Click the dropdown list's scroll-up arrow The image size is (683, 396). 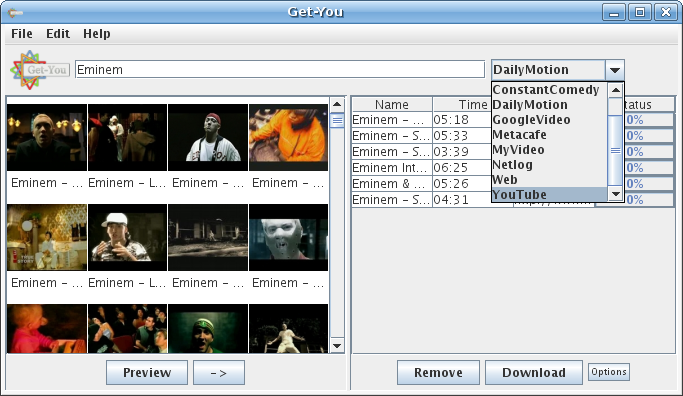(x=615, y=90)
